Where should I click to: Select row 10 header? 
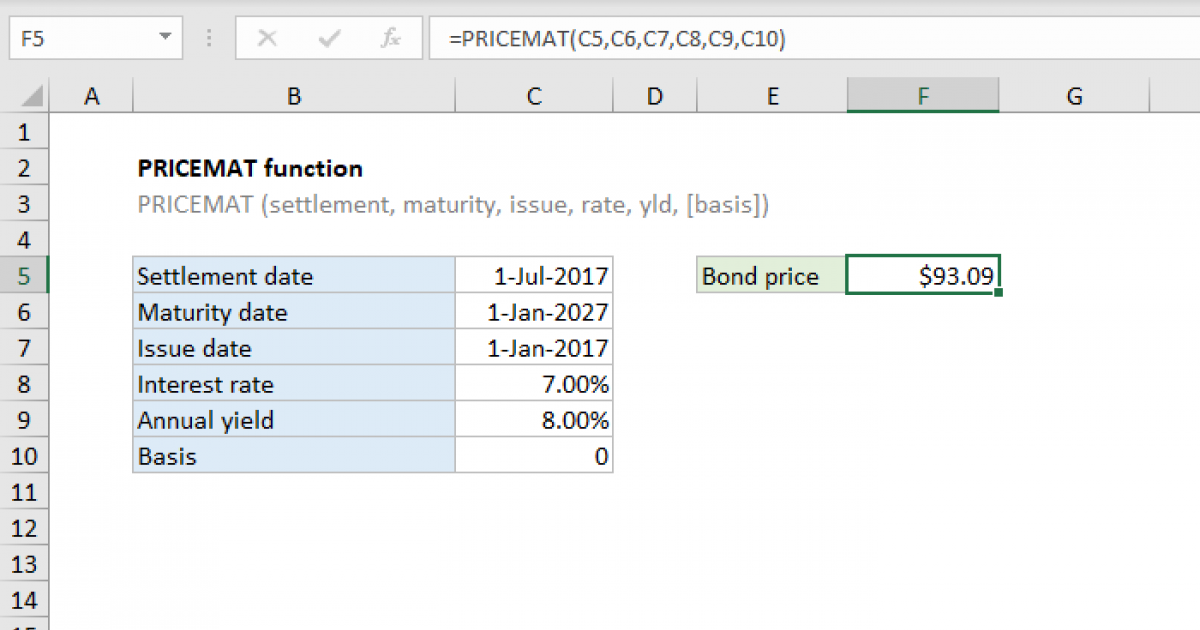25,456
